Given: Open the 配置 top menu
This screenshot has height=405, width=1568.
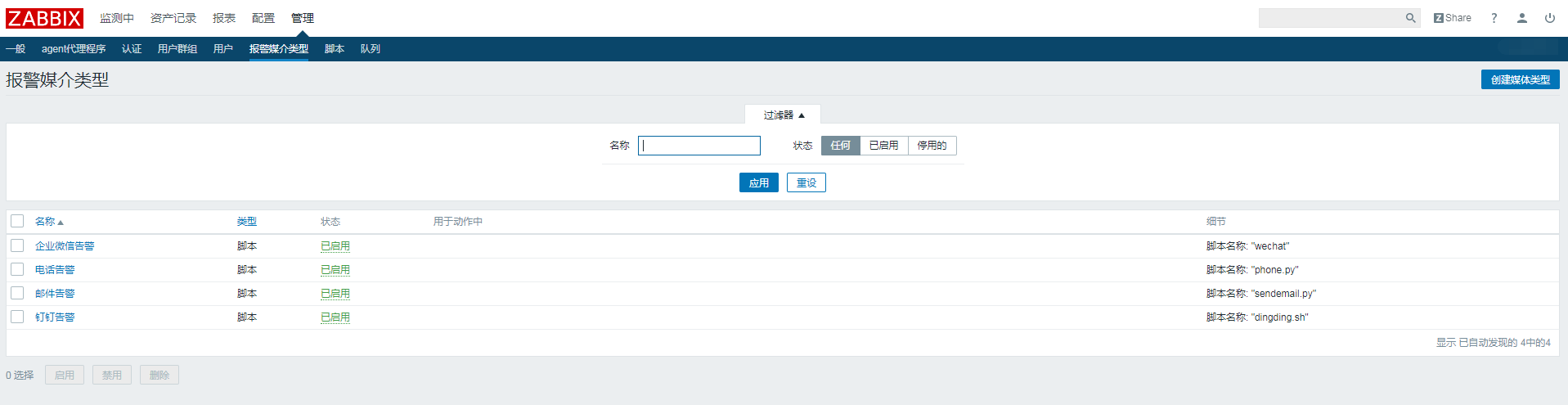Looking at the screenshot, I should click(x=263, y=18).
